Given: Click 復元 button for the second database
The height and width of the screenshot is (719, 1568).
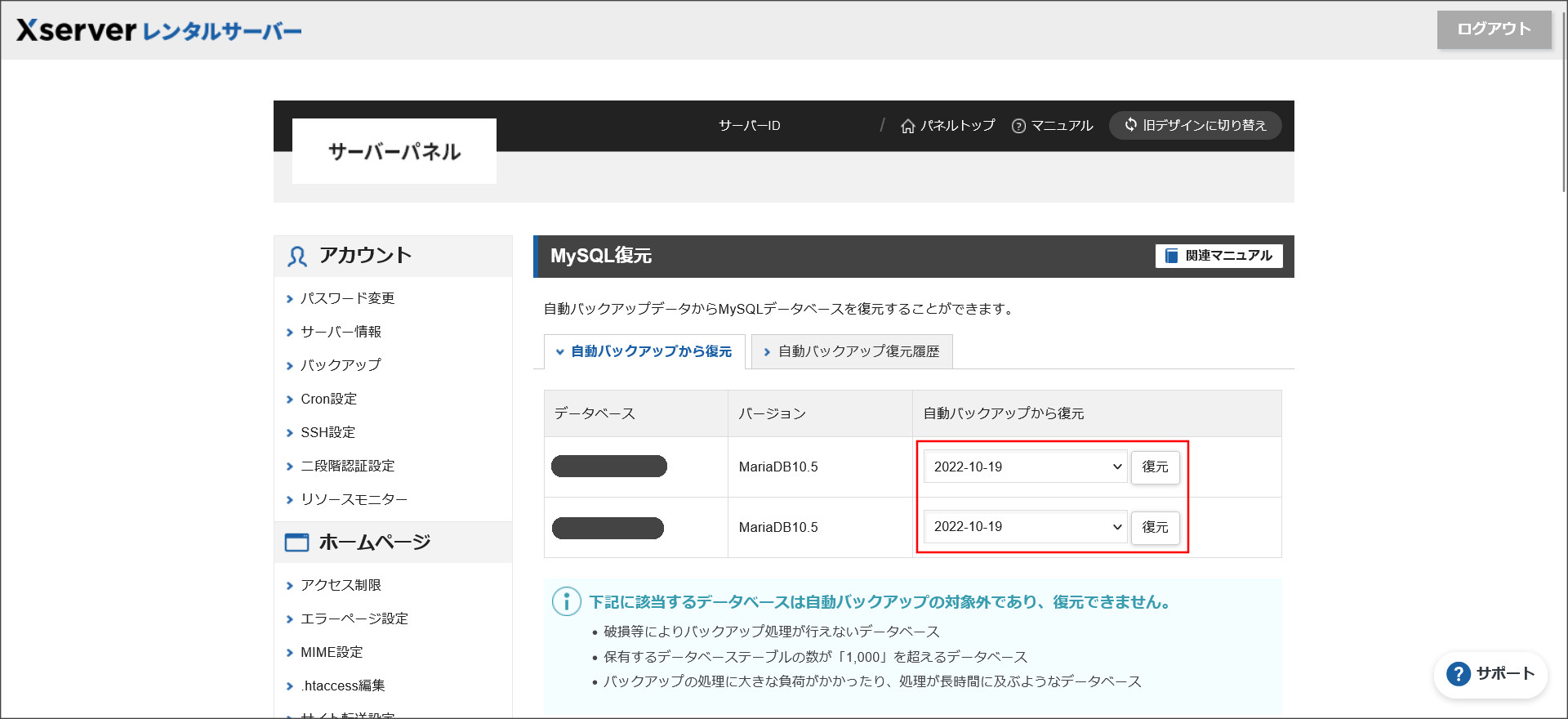Looking at the screenshot, I should coord(1155,528).
